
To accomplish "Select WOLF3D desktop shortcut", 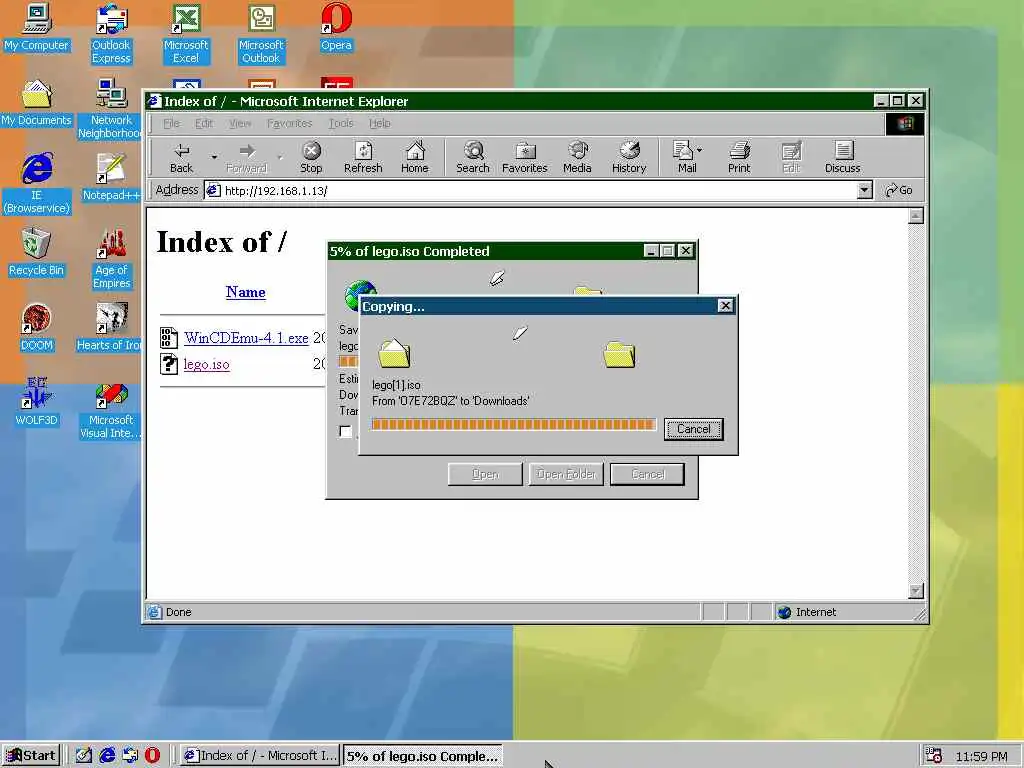I will coord(36,403).
